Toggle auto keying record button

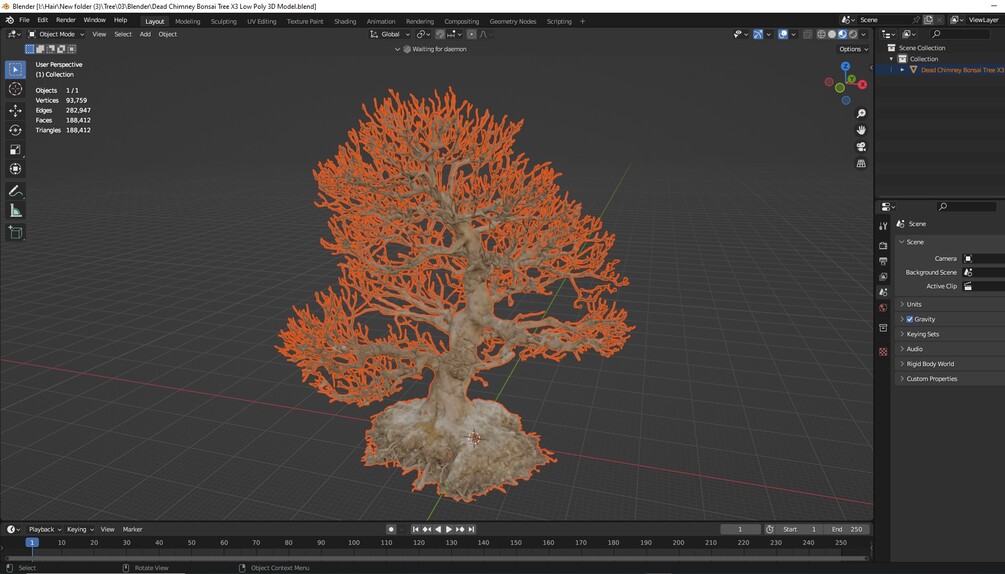391,529
